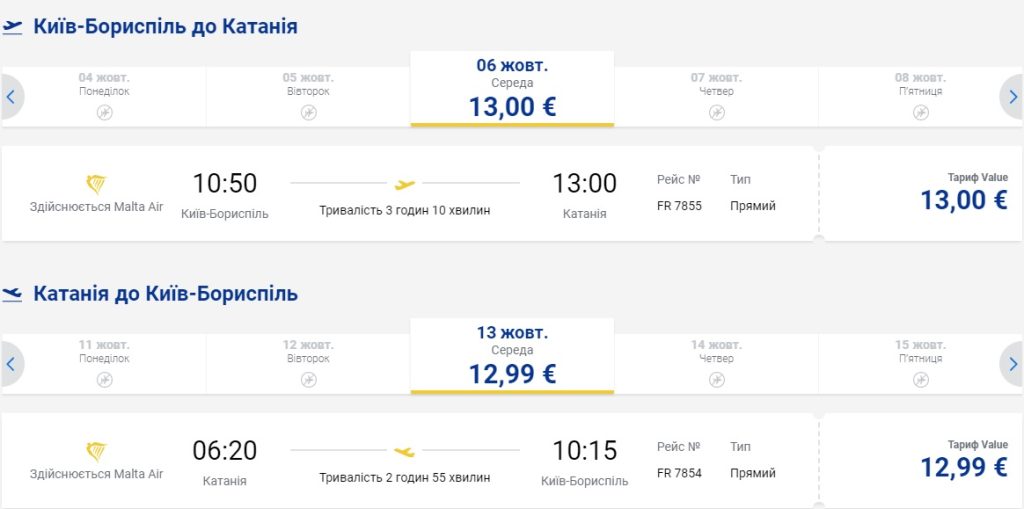Switch to the 12 жовт. Вівторок date tab
Viewport: 1024px width, 509px height.
[308, 357]
